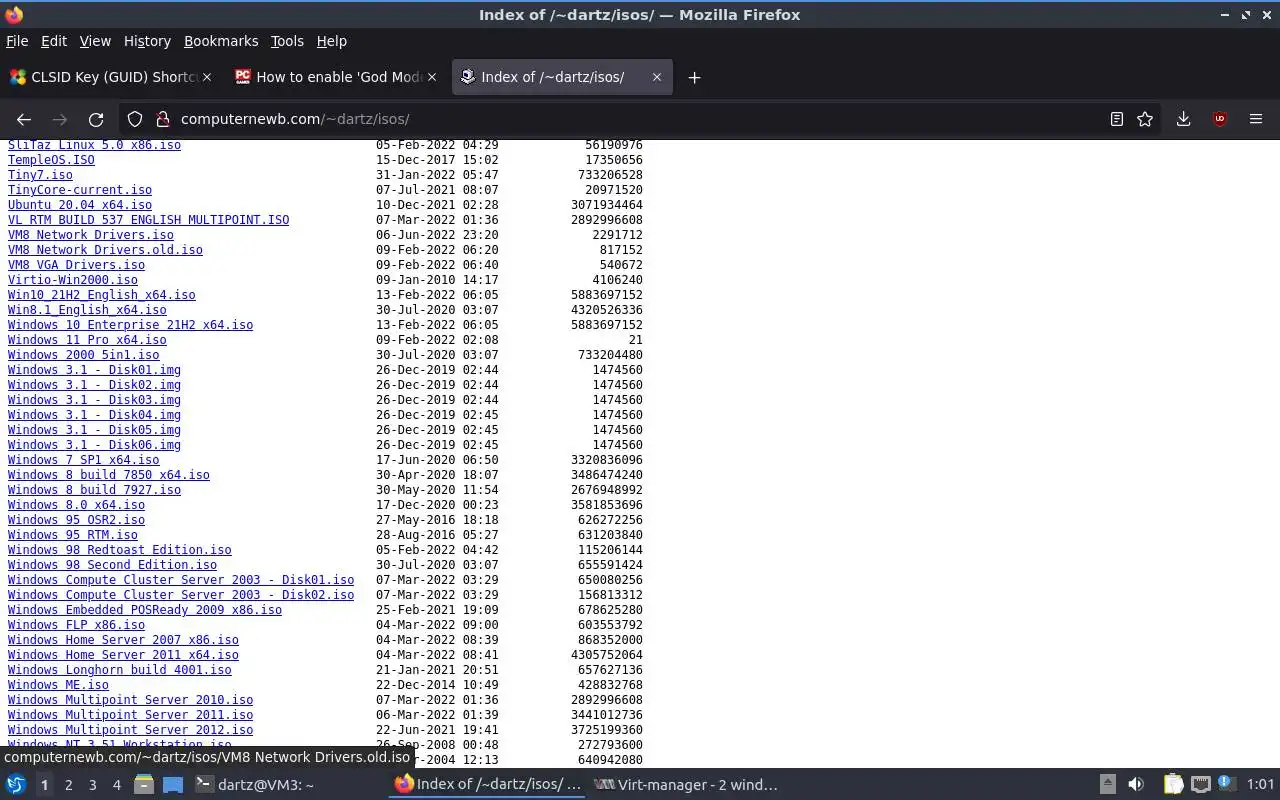This screenshot has height=800, width=1280.
Task: Click the Windows_ME.iso link
Action: [x=58, y=685]
